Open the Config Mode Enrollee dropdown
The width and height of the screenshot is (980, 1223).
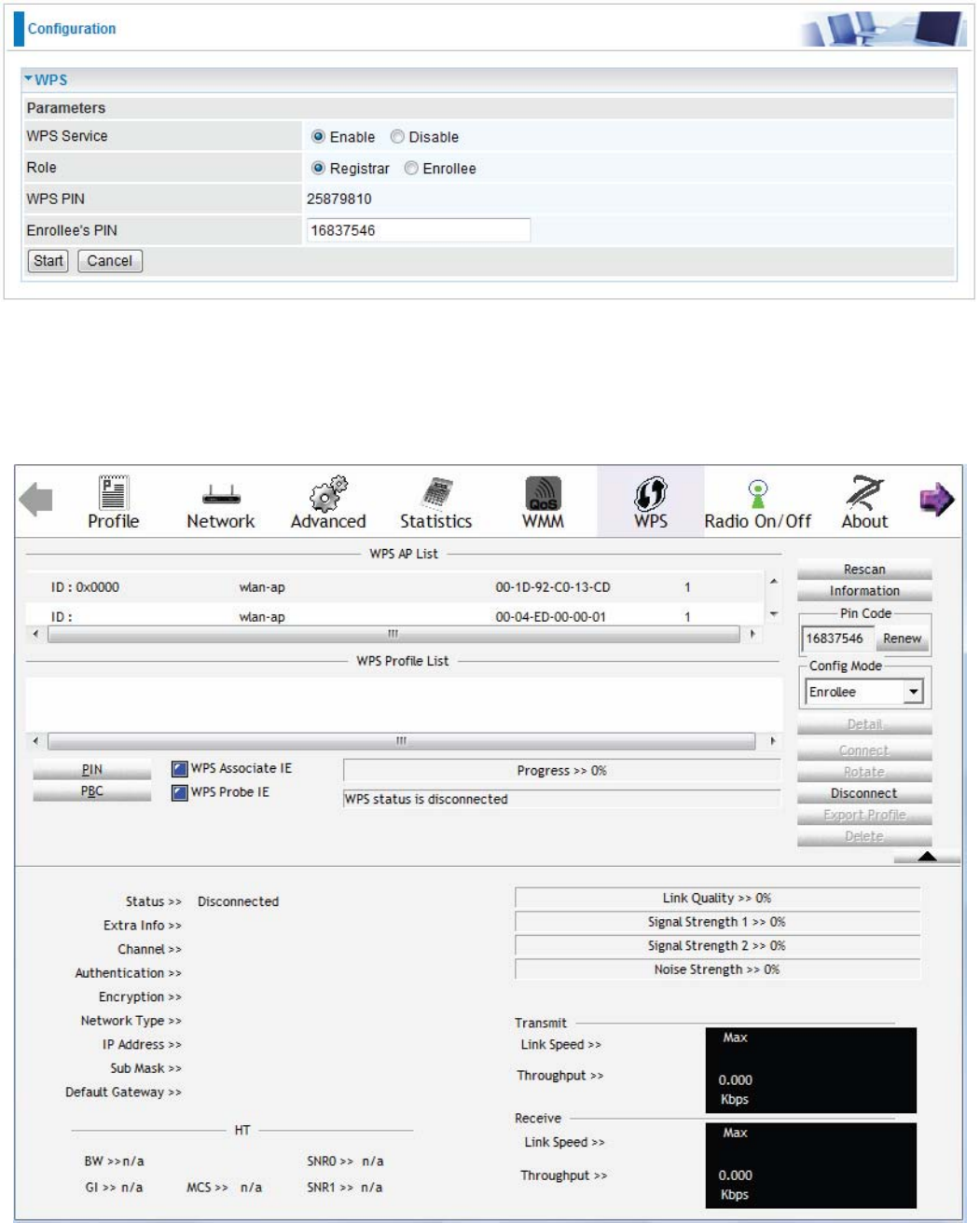864,692
